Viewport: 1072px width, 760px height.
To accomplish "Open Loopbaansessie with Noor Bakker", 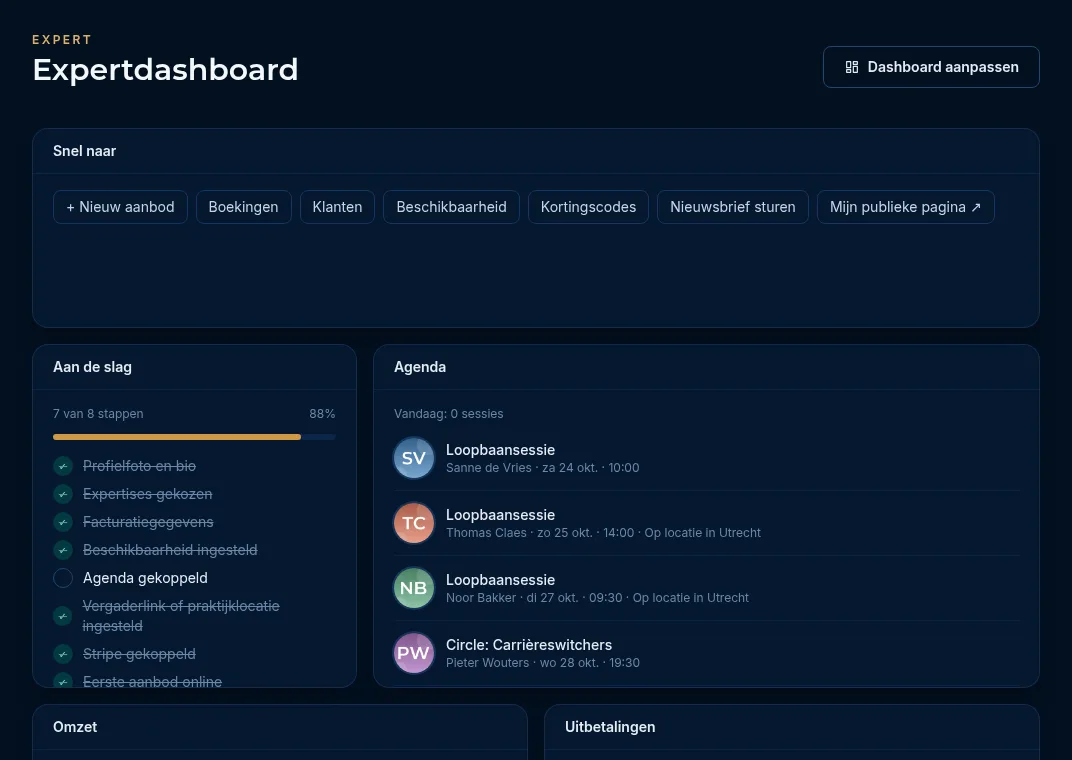I will tap(500, 580).
